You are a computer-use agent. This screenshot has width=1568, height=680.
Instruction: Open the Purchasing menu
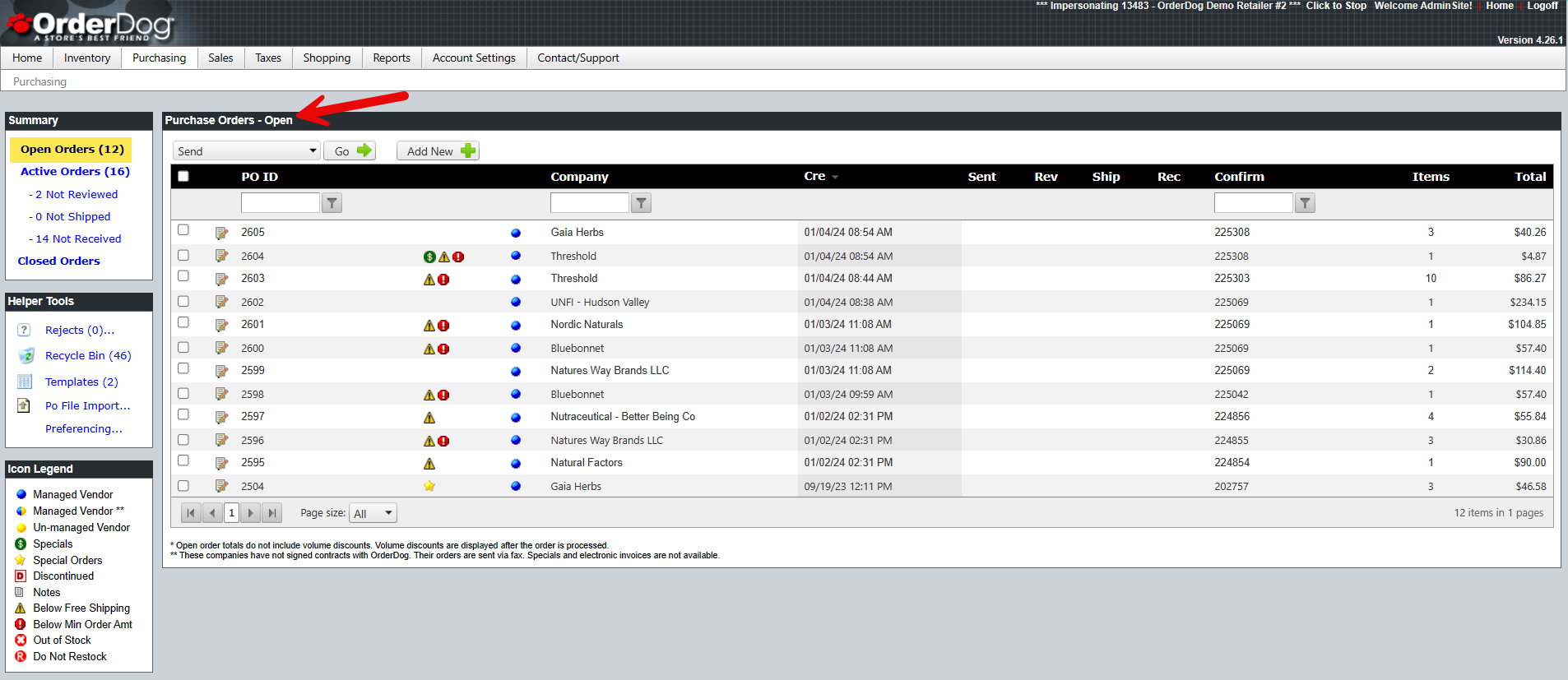(x=160, y=58)
